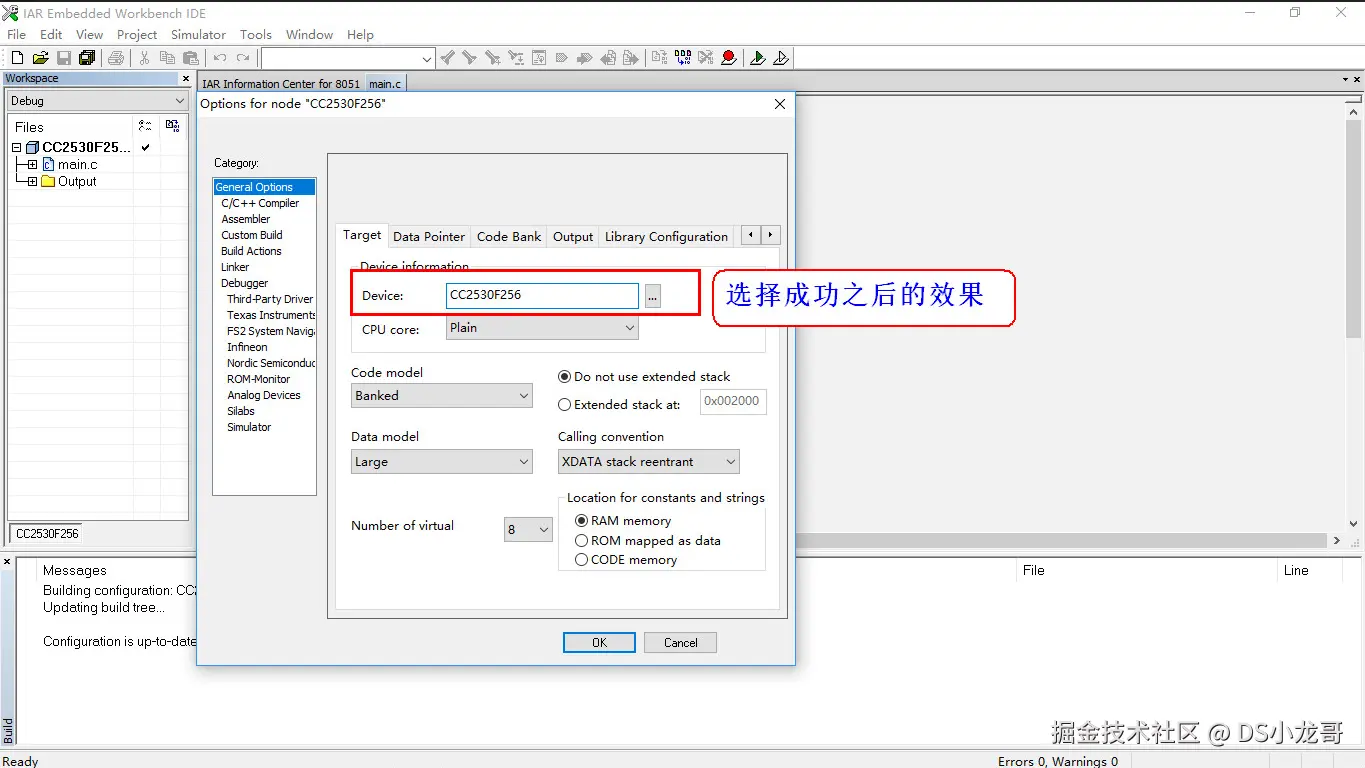Open the Code model Banked dropdown

(x=442, y=396)
